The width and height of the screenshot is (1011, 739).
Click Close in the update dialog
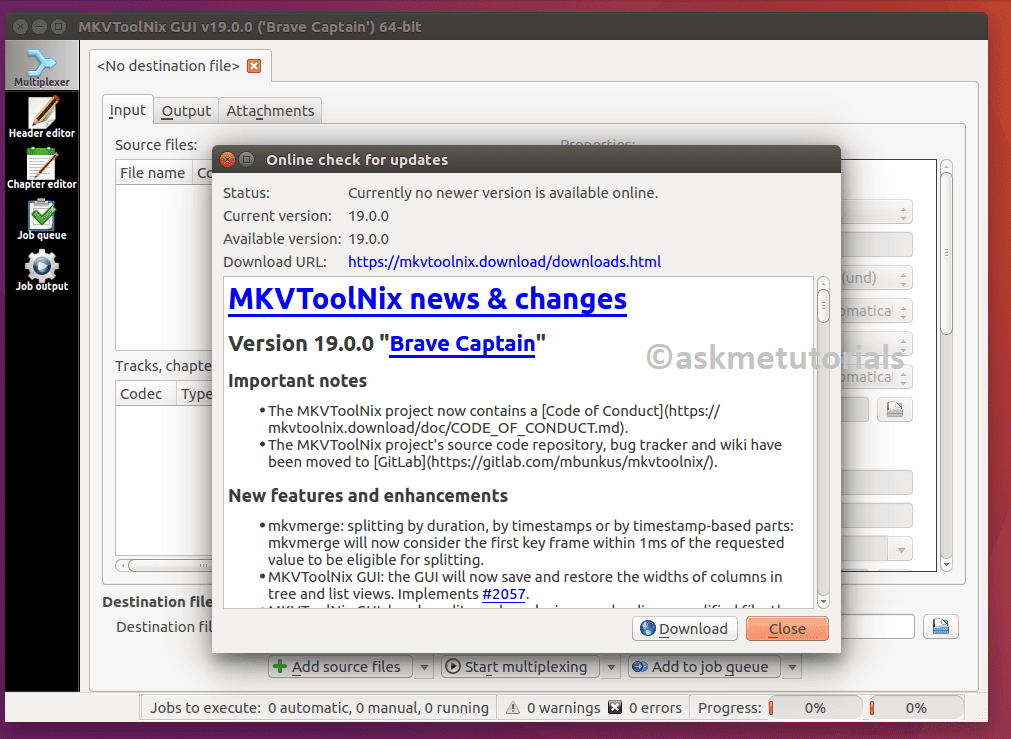[787, 629]
